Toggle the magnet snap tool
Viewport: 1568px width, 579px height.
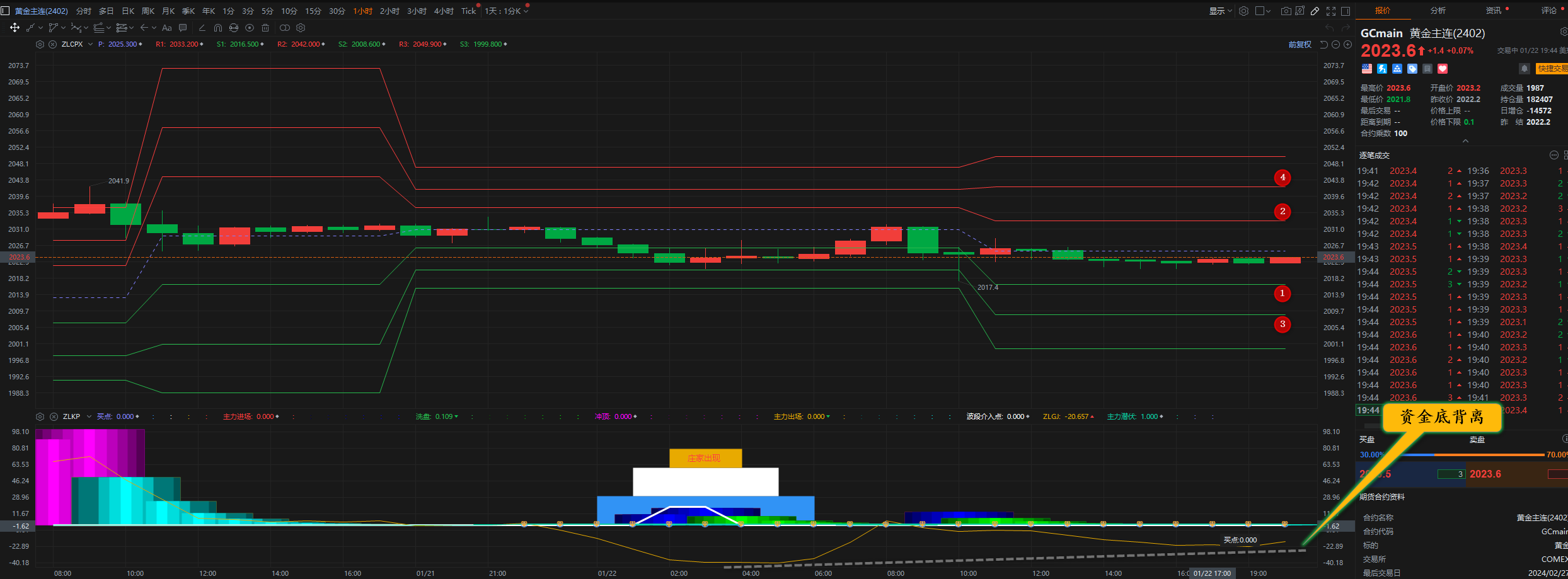point(218,28)
